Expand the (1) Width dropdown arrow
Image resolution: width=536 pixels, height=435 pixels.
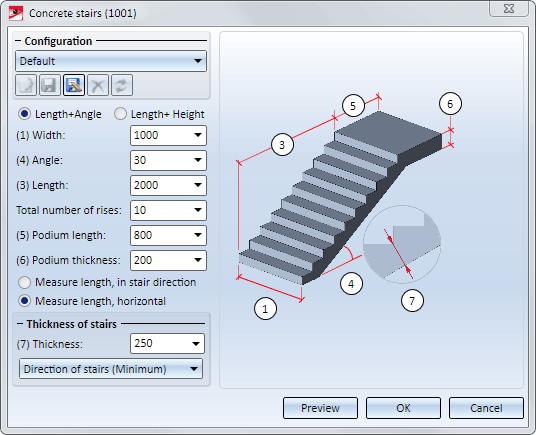click(198, 135)
